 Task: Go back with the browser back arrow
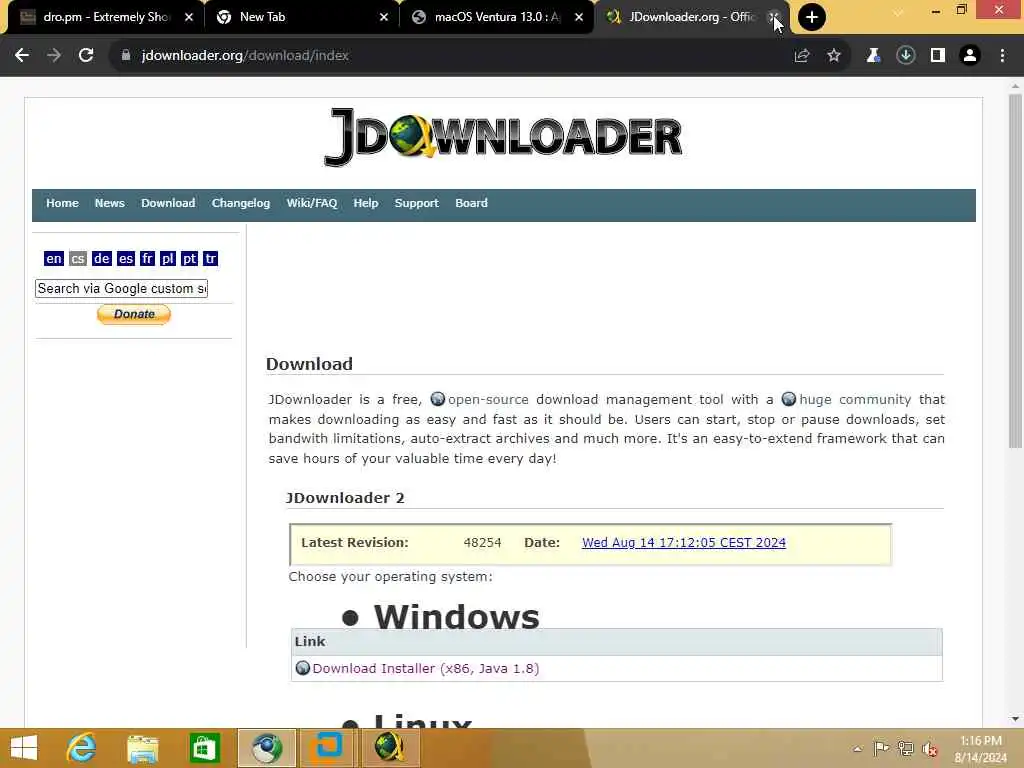coord(22,56)
